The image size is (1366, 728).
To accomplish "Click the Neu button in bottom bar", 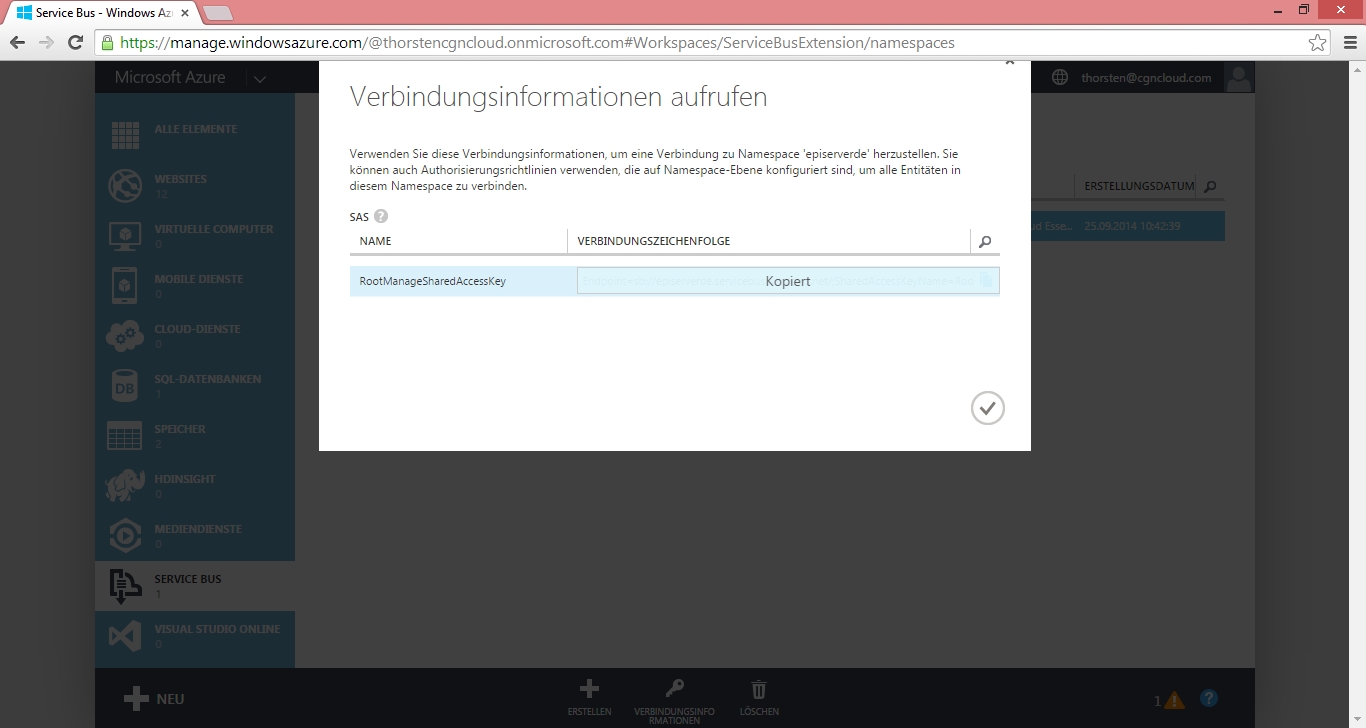I will 155,699.
